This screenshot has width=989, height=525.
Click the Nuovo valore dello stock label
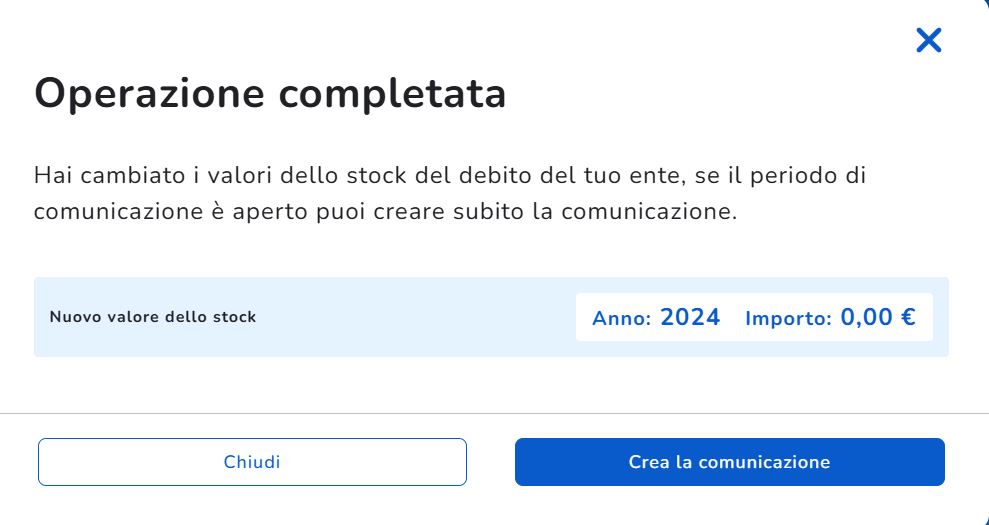tap(153, 317)
